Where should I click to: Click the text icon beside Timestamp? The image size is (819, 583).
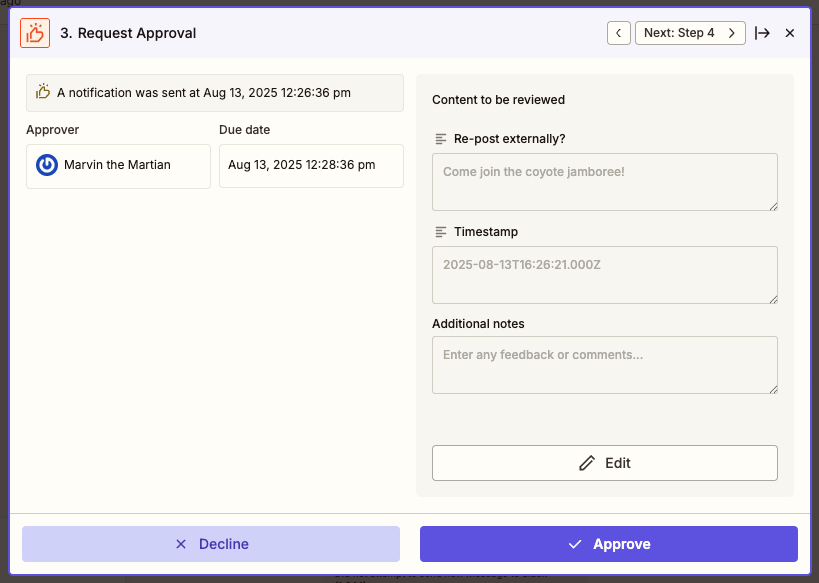441,232
